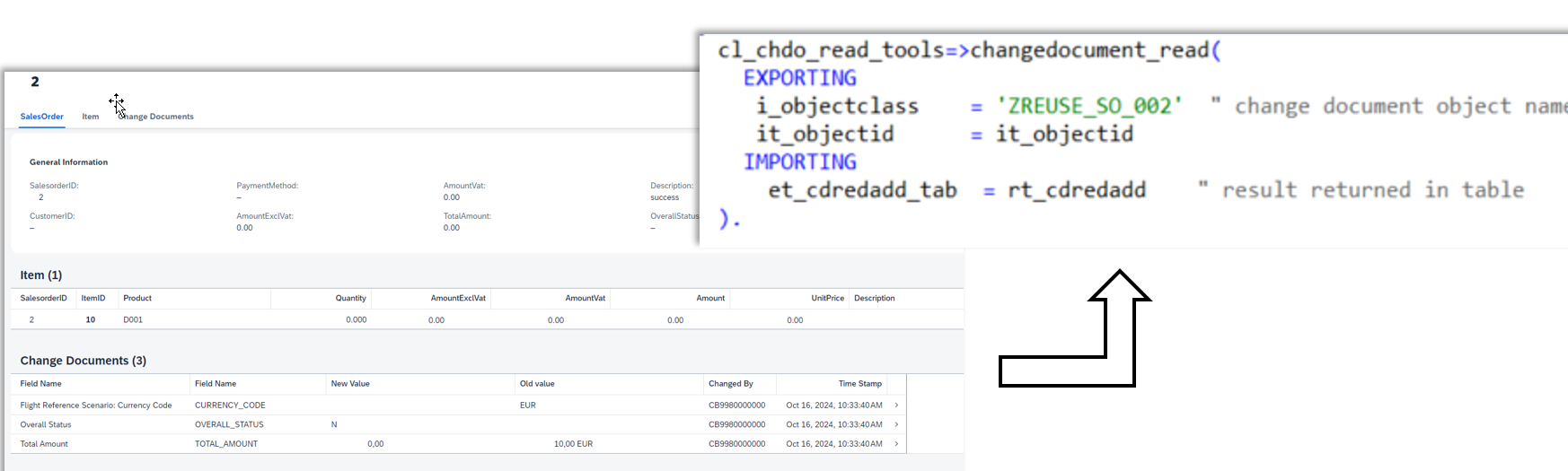1568x471 pixels.
Task: Sort by SalesorderID column header in Item table
Action: click(44, 298)
